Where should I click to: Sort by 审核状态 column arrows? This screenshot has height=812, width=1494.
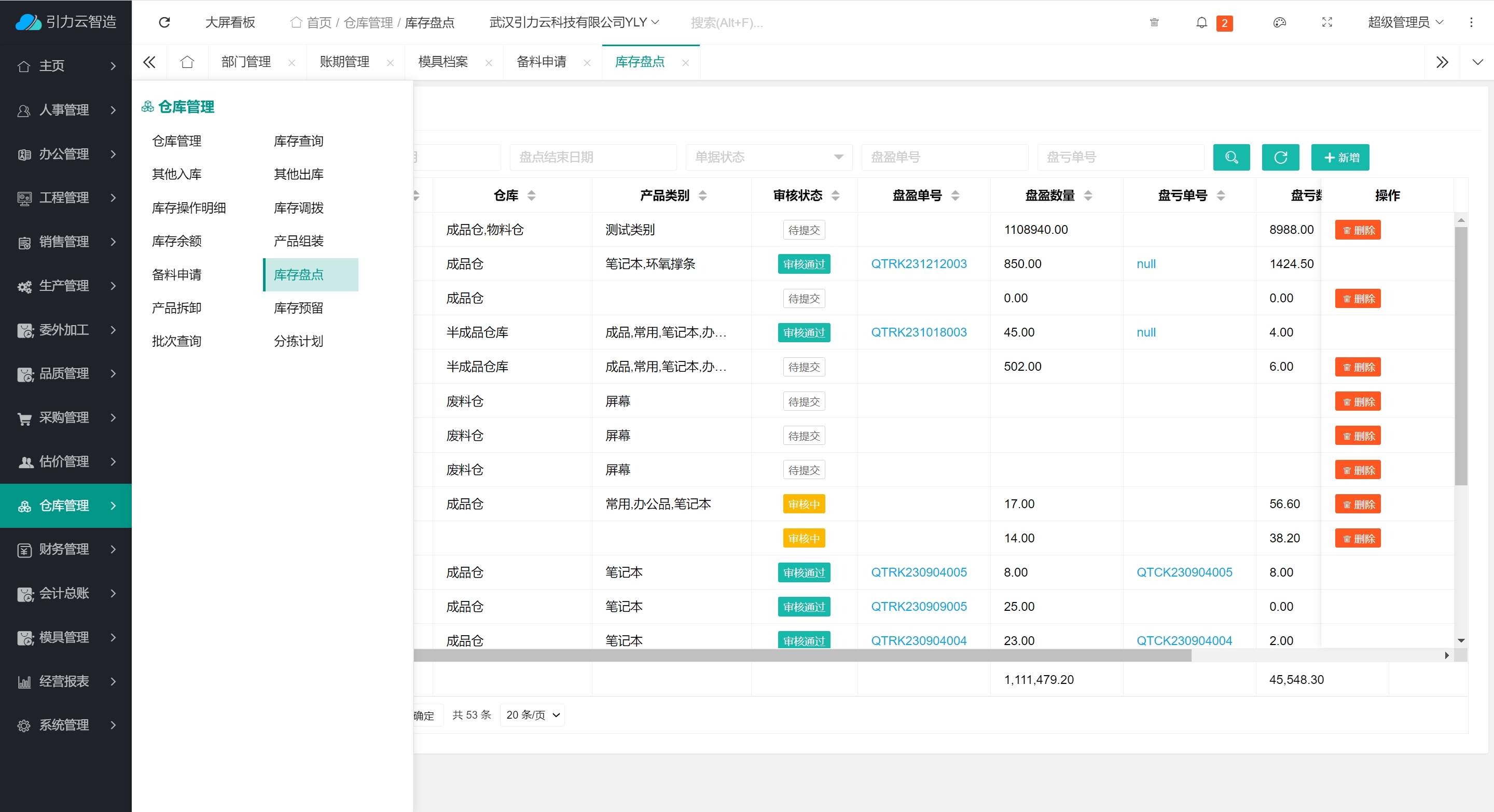pyautogui.click(x=835, y=195)
